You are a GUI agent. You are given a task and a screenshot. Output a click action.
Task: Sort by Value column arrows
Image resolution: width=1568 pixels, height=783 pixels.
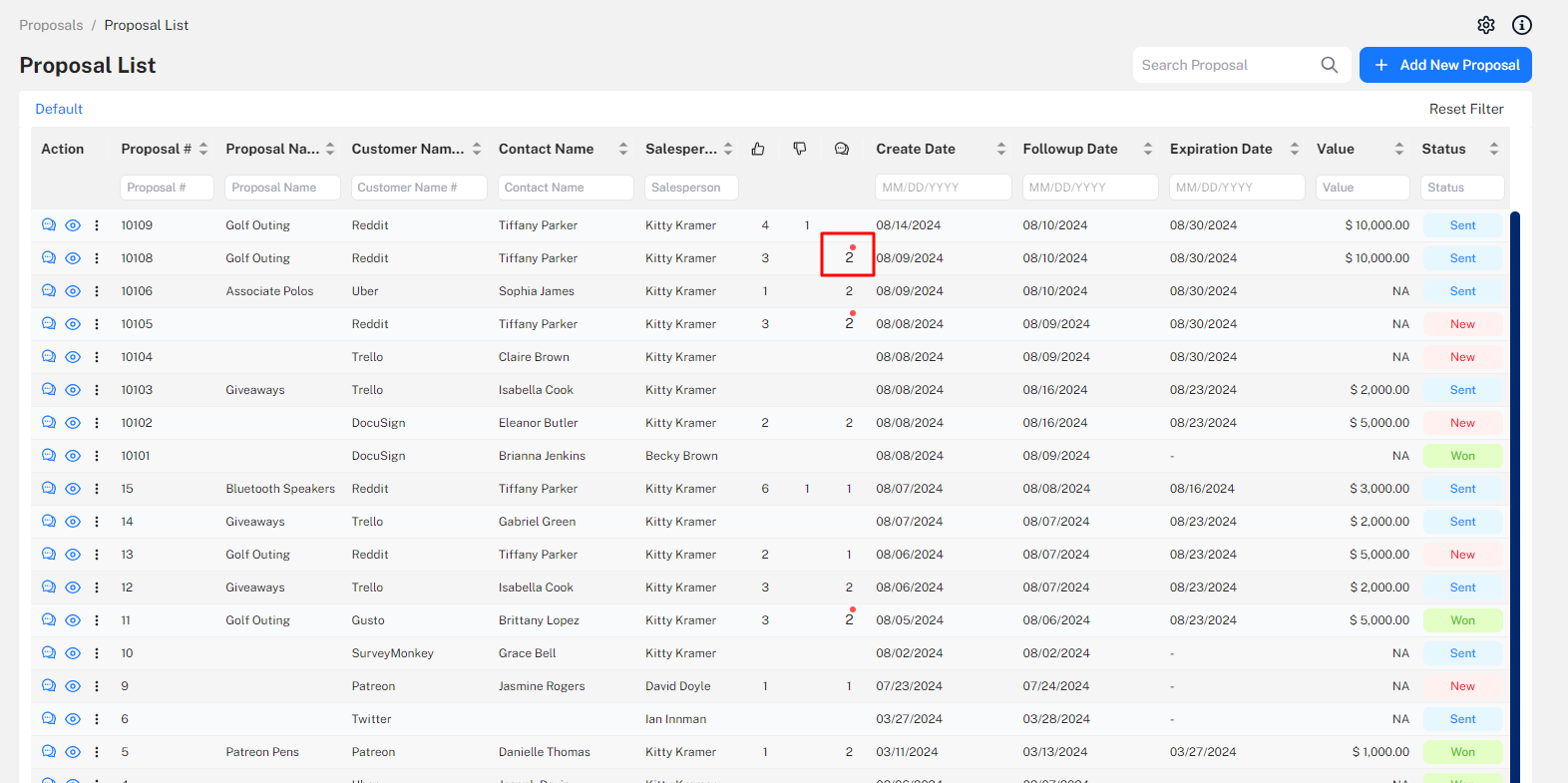point(1399,149)
